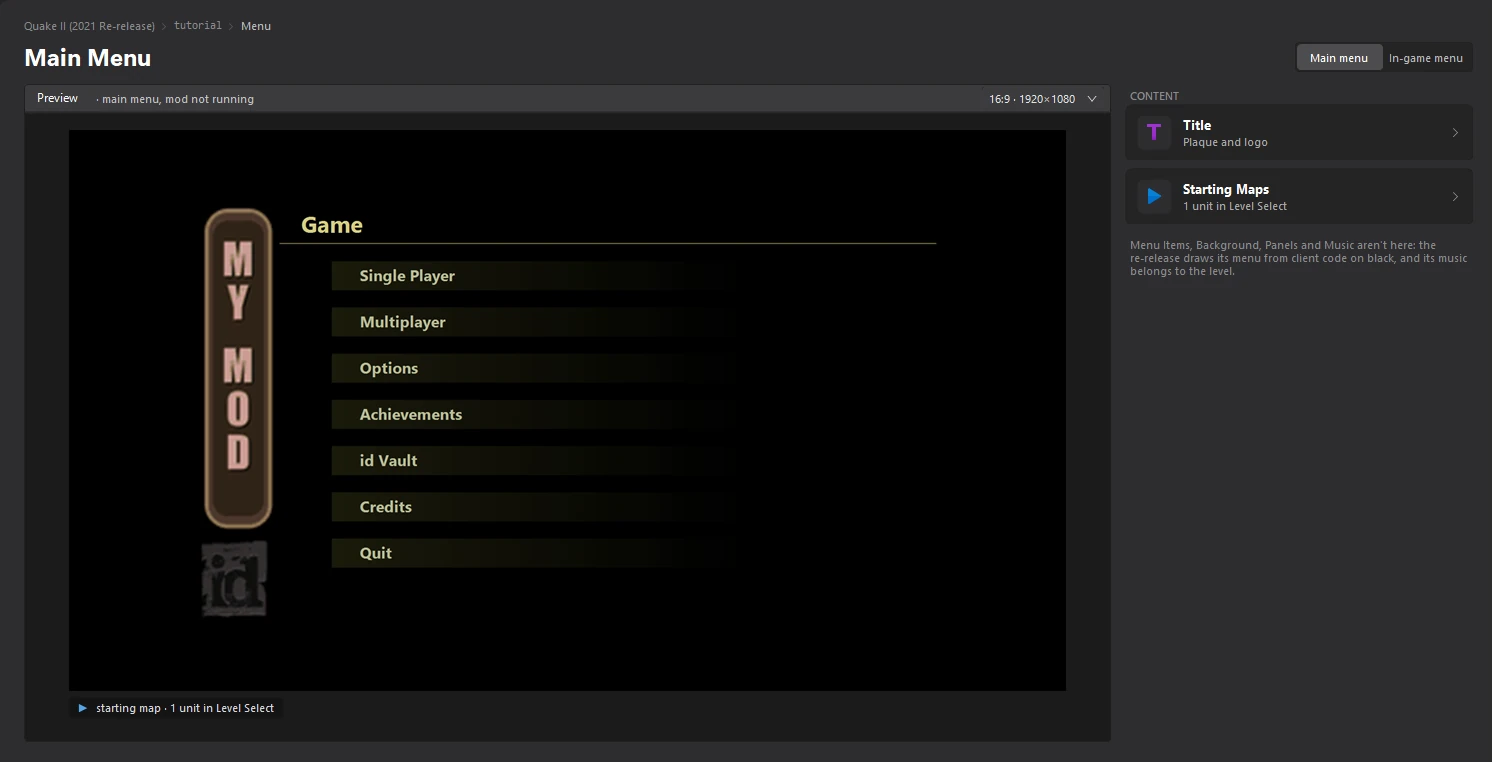Click the 1 unit in Level Select subtitle
Screen dimensions: 1493x762
[x=1235, y=206]
